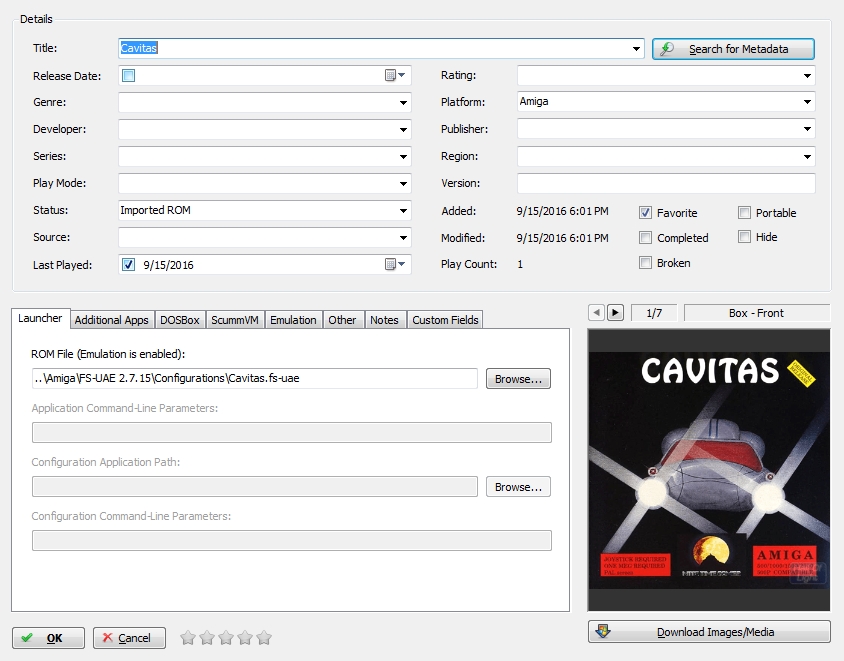This screenshot has width=844, height=661.
Task: Switch to the ScummVM tab
Action: coord(235,320)
